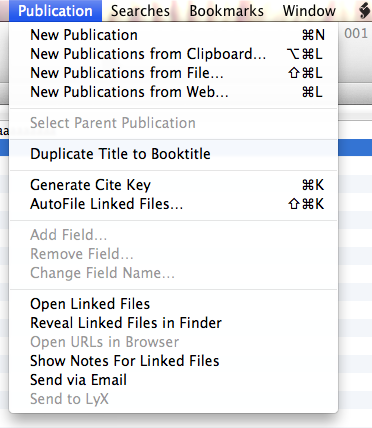Select New Publications from File
The width and height of the screenshot is (372, 428).
tap(174, 73)
